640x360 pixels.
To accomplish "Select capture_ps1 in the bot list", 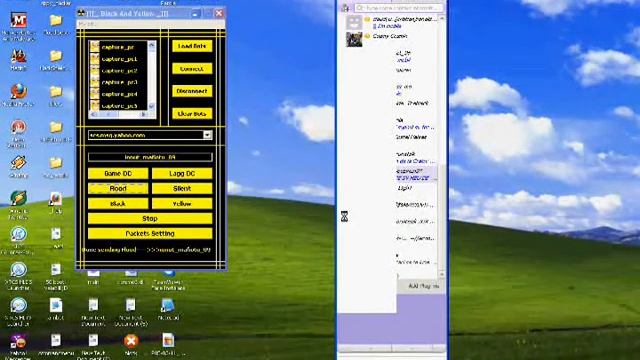I will click(x=119, y=59).
